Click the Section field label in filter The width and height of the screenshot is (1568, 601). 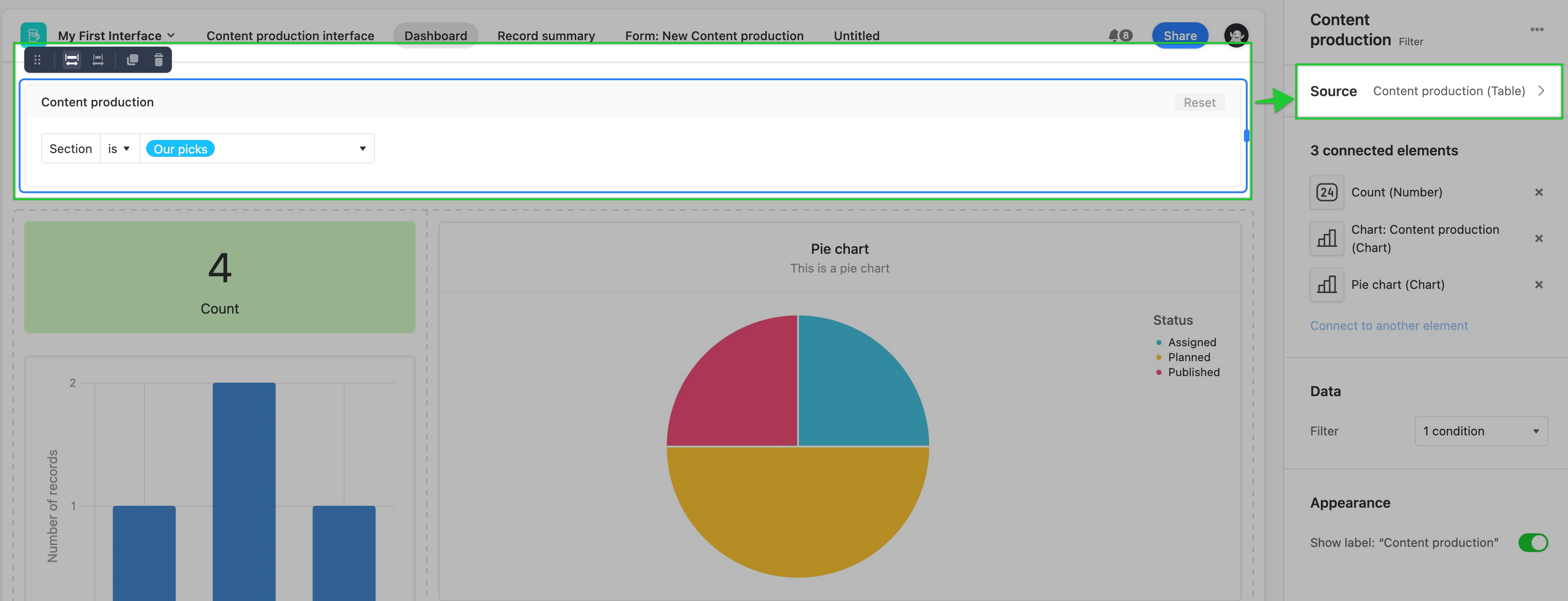[71, 149]
